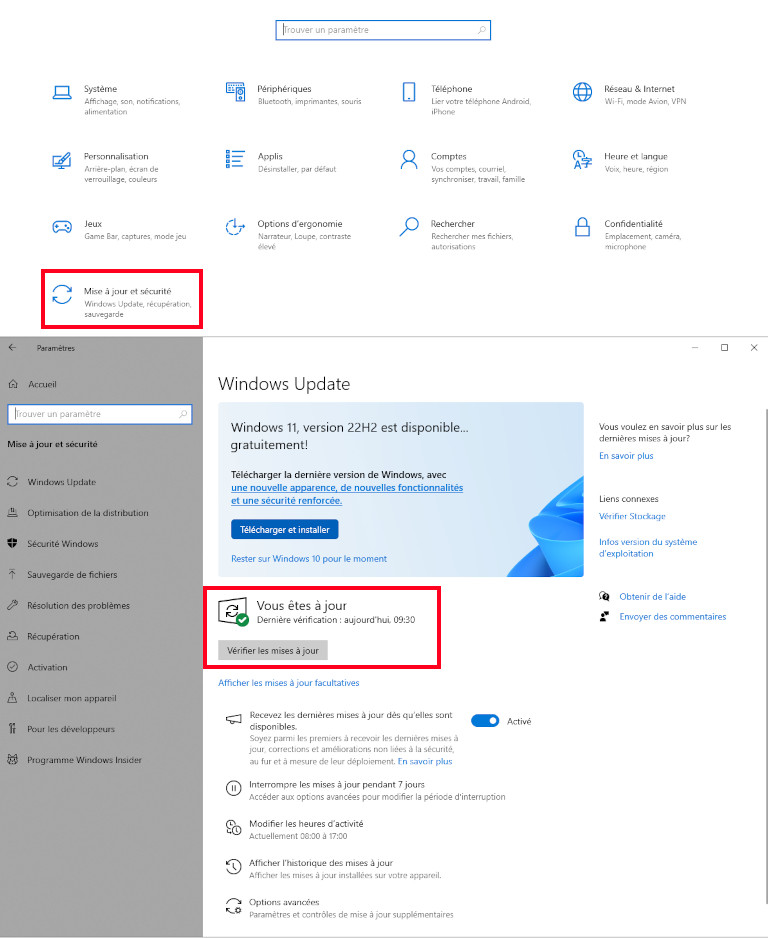The width and height of the screenshot is (768, 938).
Task: Click Vérifier les mises à jour button
Action: coord(273,651)
